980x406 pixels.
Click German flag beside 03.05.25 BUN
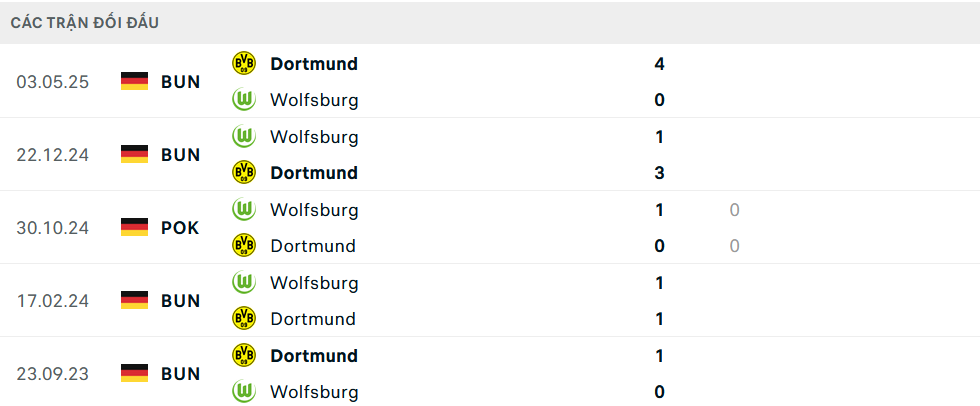pos(134,82)
